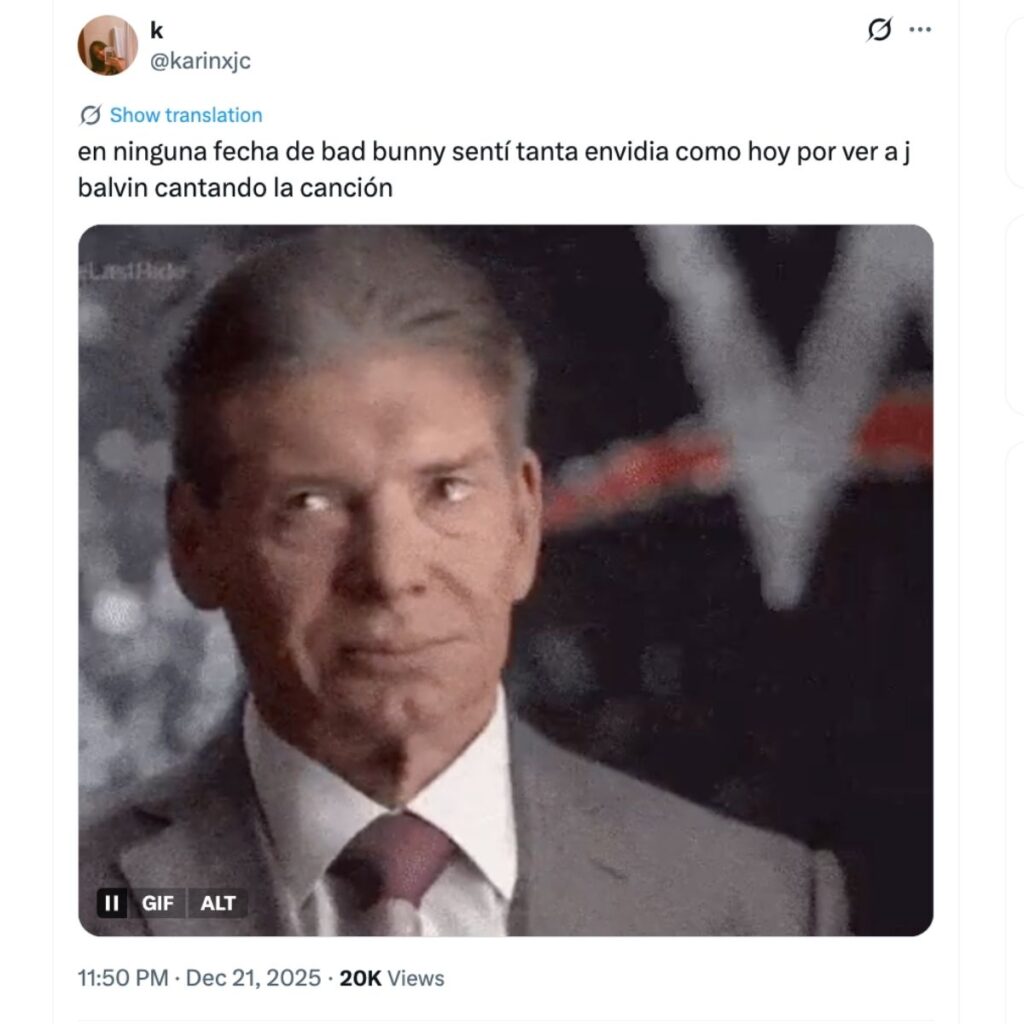Image resolution: width=1024 pixels, height=1024 pixels.
Task: Click the second line 'balvin cantando la canción'
Action: (235, 188)
